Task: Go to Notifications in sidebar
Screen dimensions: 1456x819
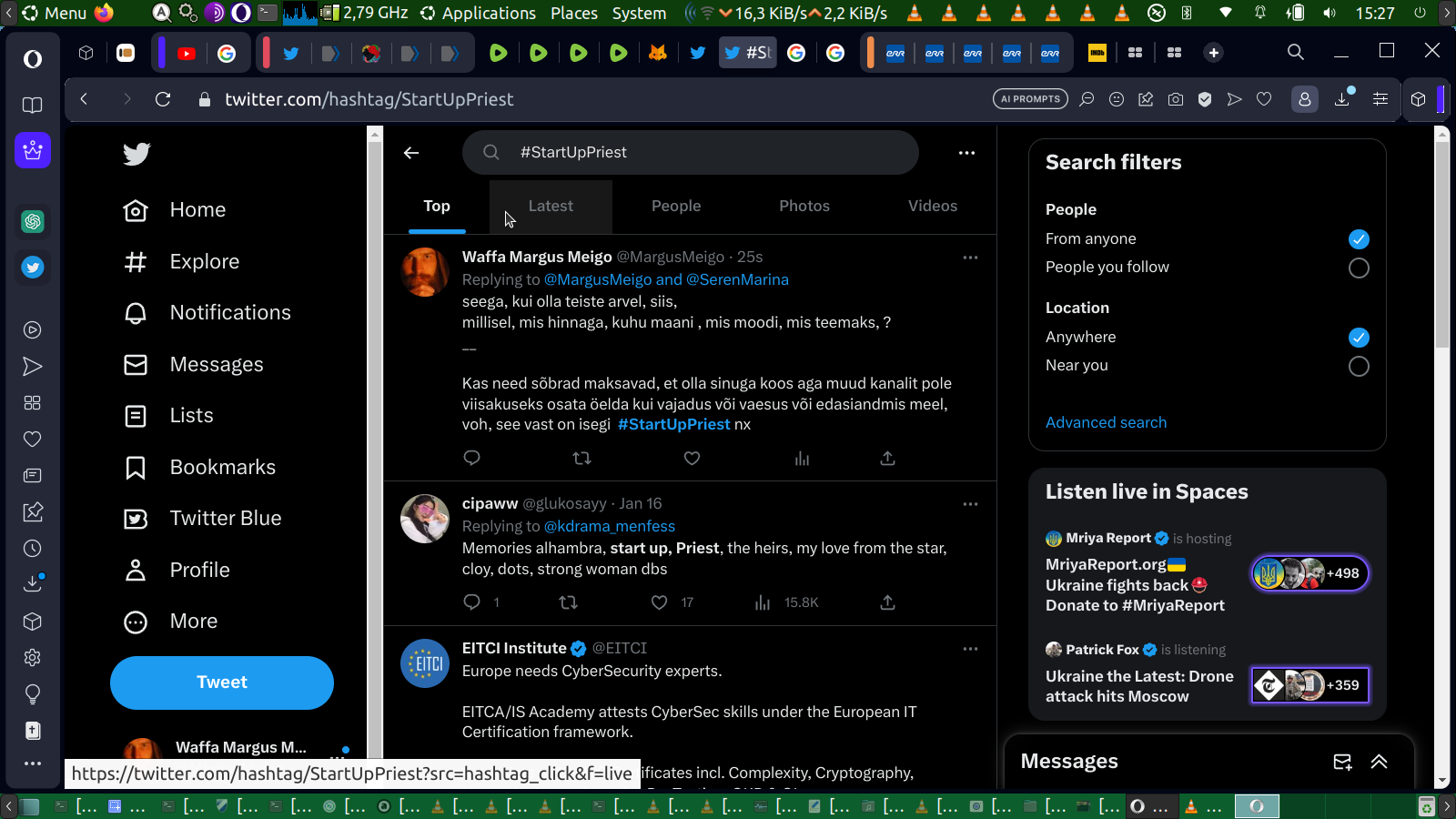Action: (207, 313)
